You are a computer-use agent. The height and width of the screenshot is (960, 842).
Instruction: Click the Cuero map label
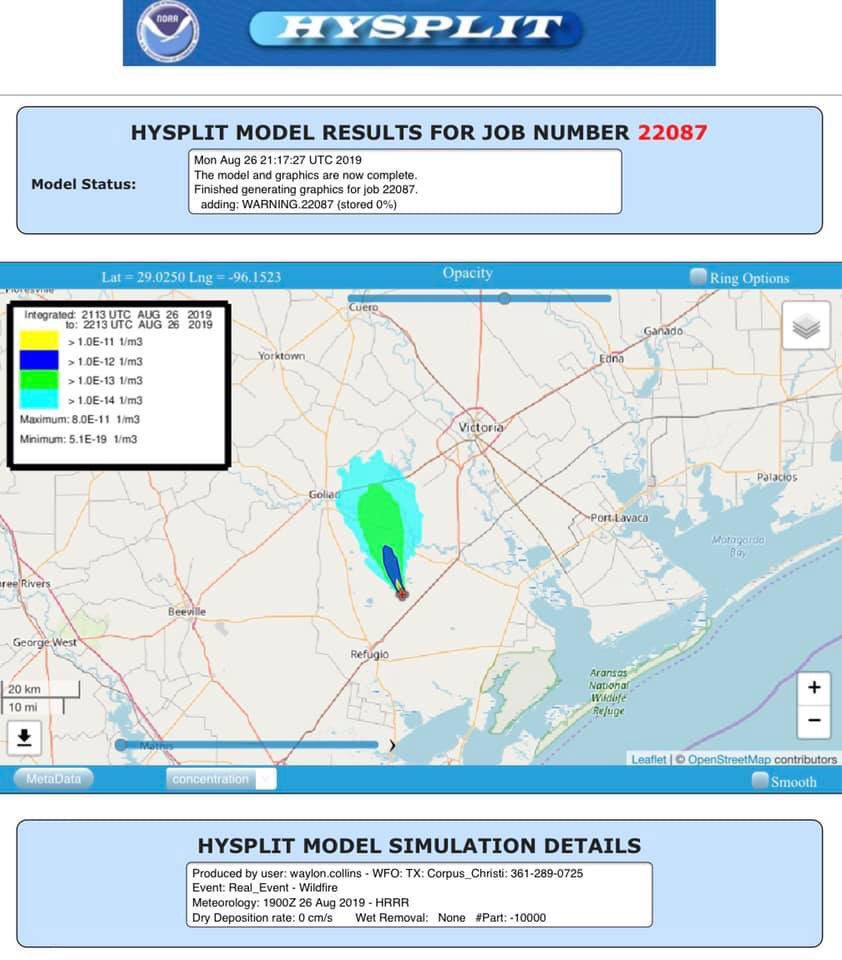[363, 307]
